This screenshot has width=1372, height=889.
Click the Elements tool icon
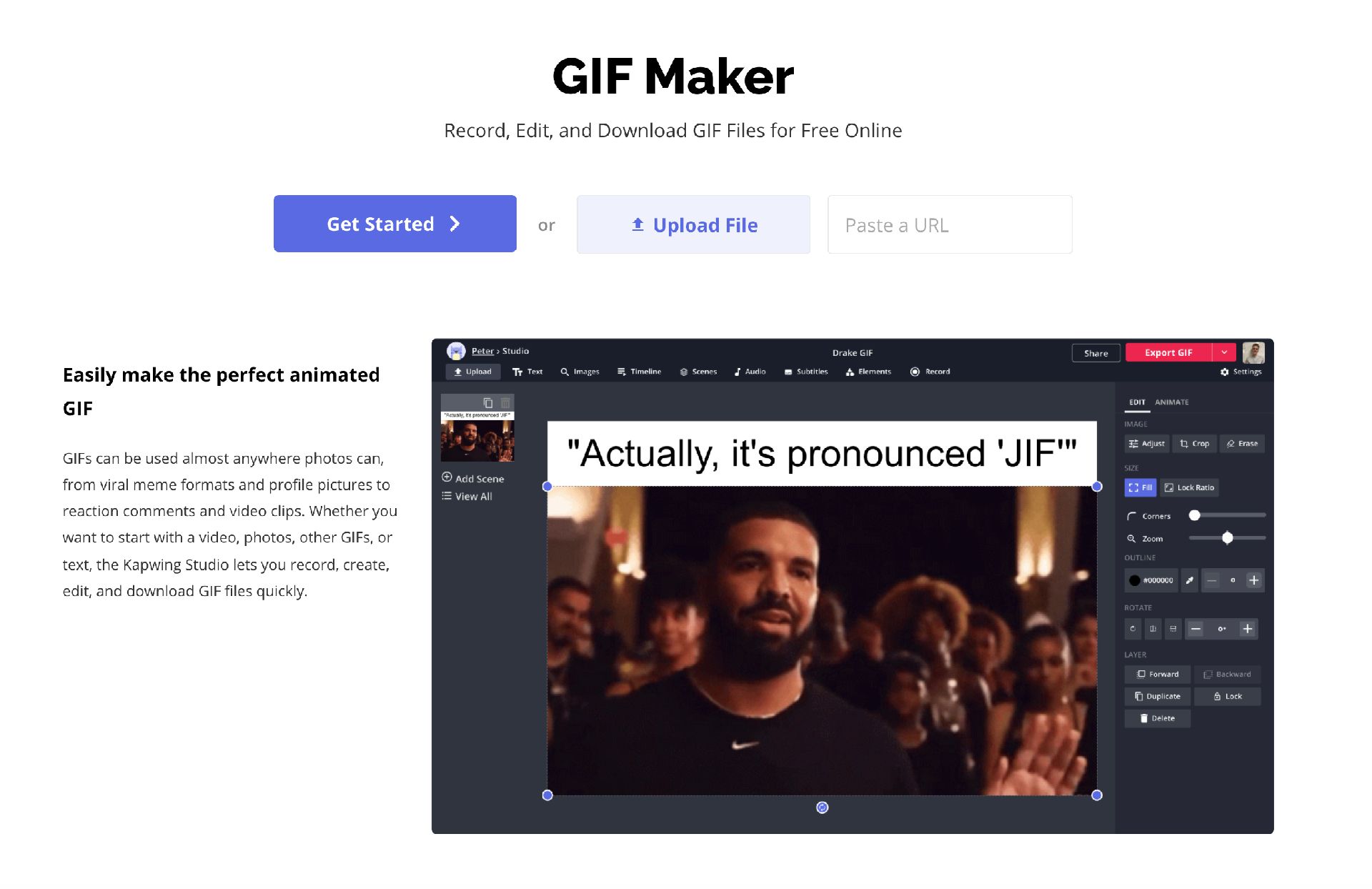873,371
